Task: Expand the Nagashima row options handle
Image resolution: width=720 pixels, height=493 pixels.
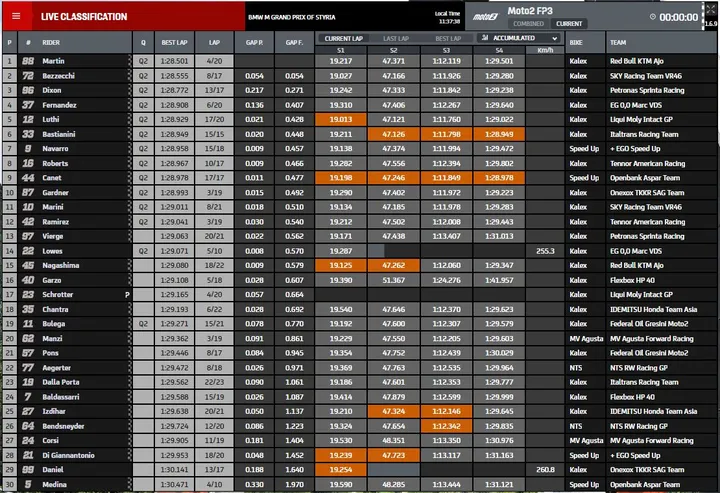Action: (x=129, y=265)
